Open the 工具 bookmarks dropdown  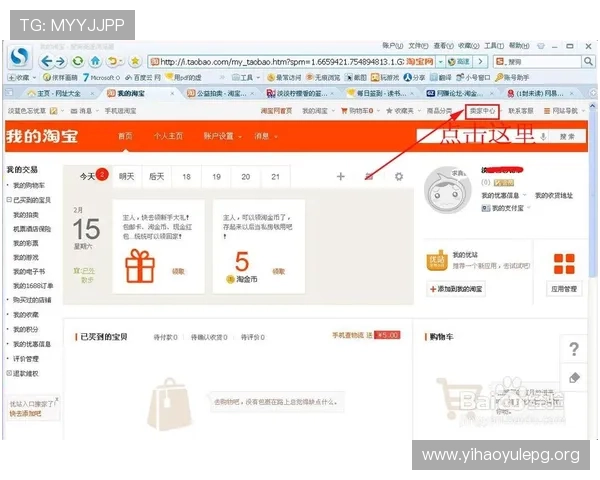point(246,78)
